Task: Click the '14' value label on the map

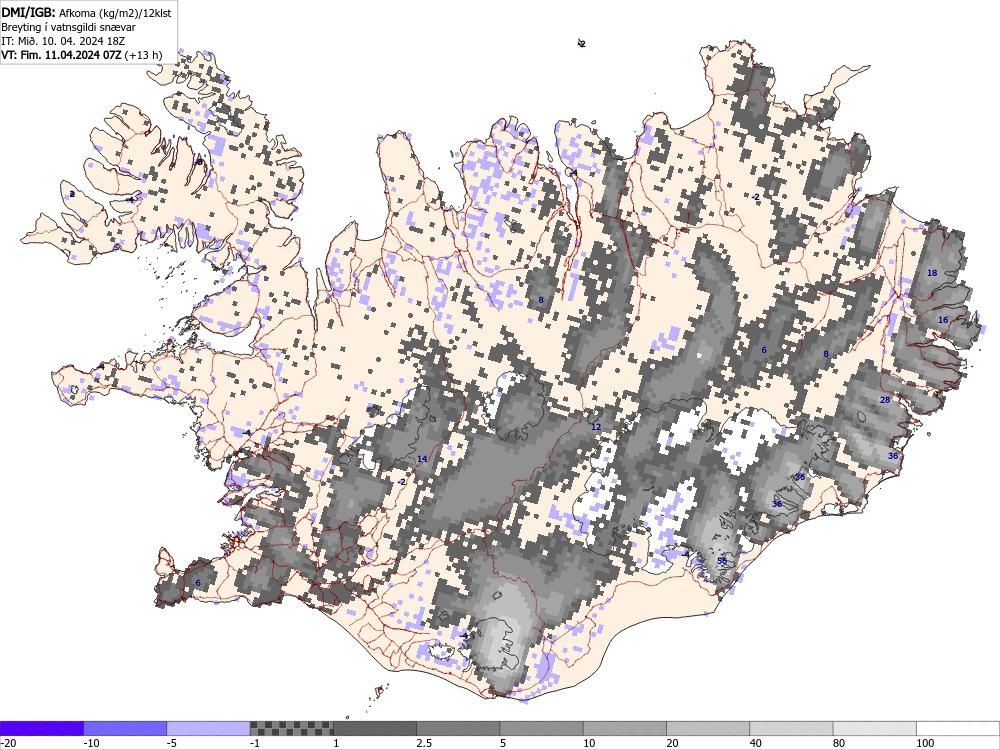Action: click(x=422, y=459)
